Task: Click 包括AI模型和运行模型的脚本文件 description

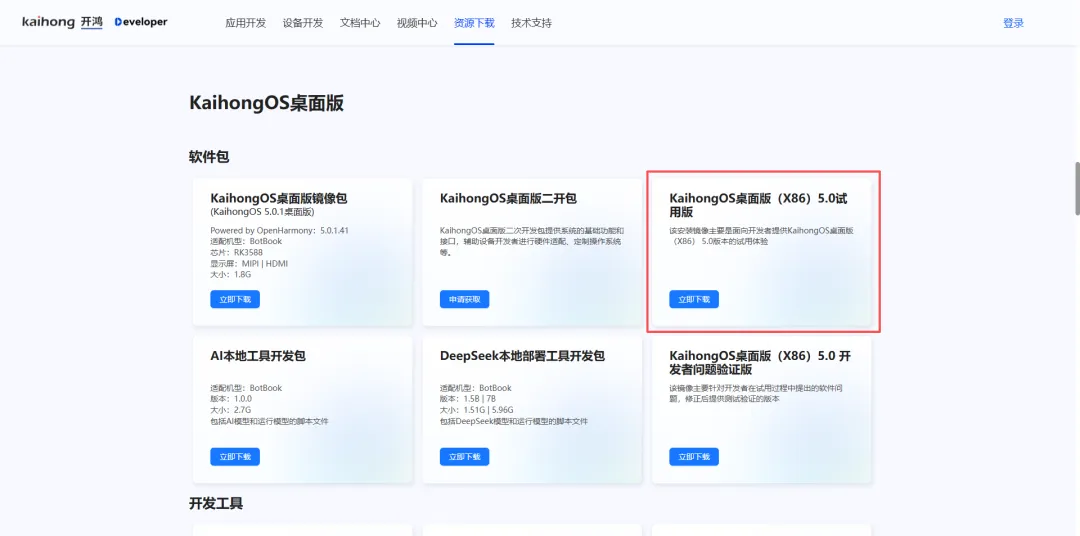Action: pos(269,421)
